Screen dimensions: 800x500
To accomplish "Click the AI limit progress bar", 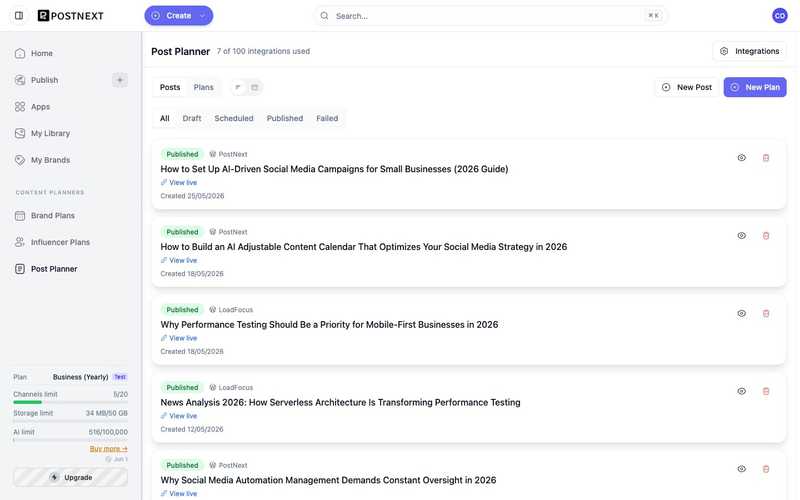I will [70, 440].
